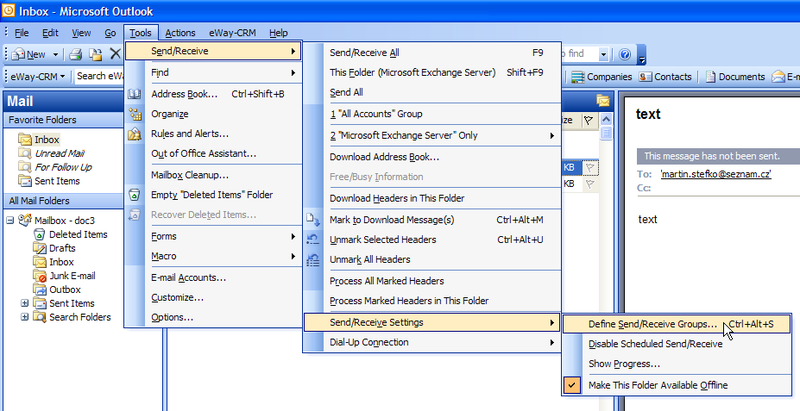The width and height of the screenshot is (800, 411).
Task: Click the Contacts icon in the eWay-CRM toolbar
Action: pos(645,77)
